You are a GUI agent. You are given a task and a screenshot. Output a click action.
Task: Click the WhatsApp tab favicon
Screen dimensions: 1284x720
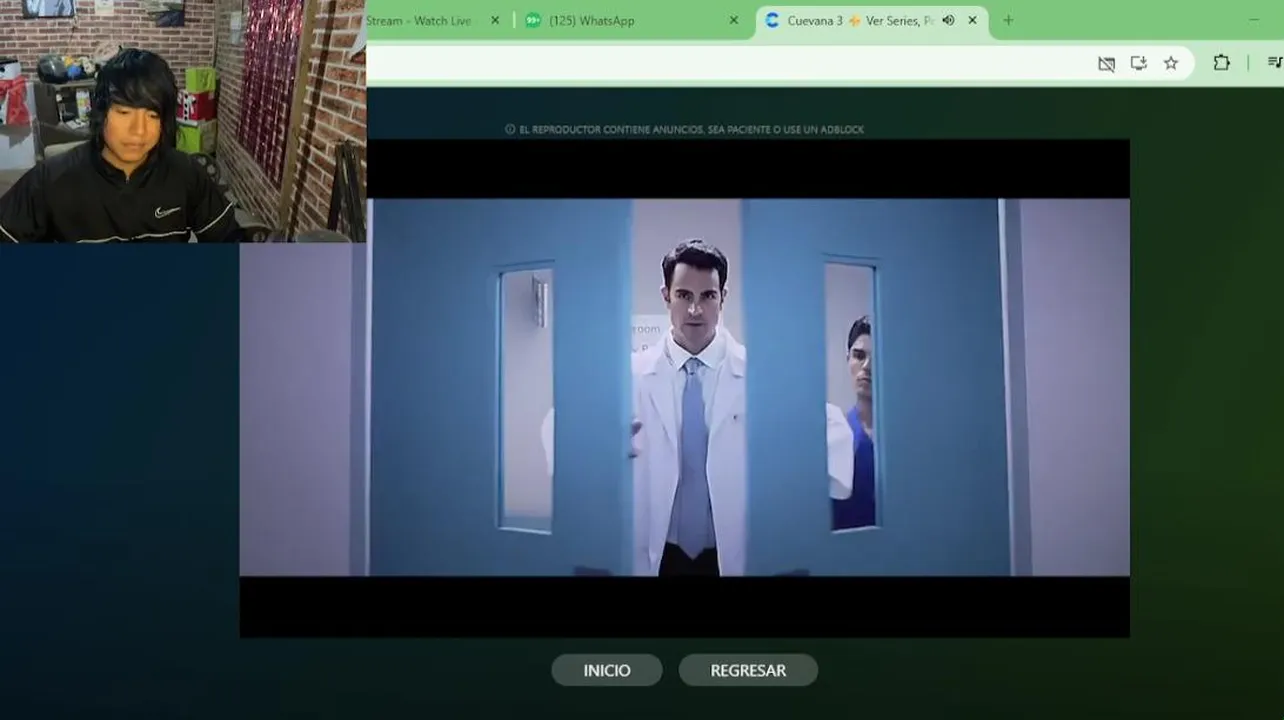point(533,21)
